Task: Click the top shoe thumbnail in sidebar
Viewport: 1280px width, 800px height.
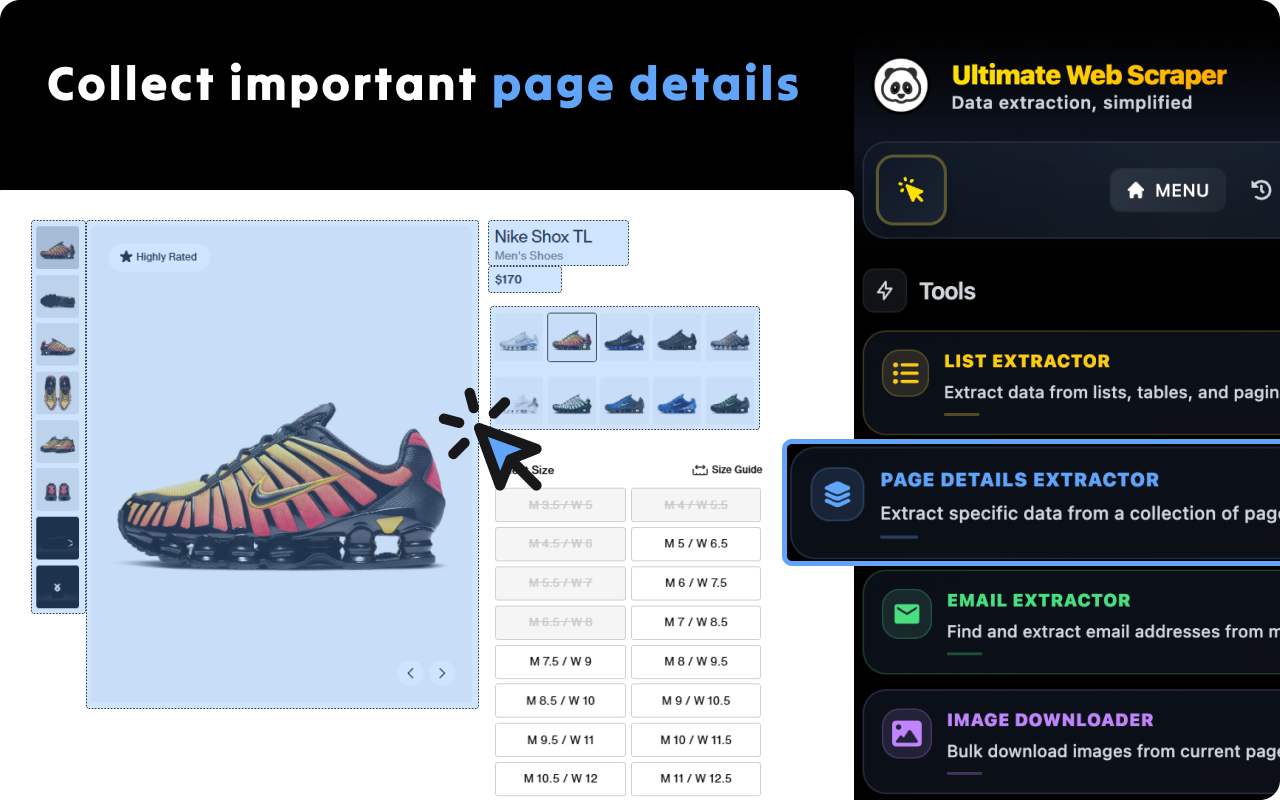Action: point(57,248)
